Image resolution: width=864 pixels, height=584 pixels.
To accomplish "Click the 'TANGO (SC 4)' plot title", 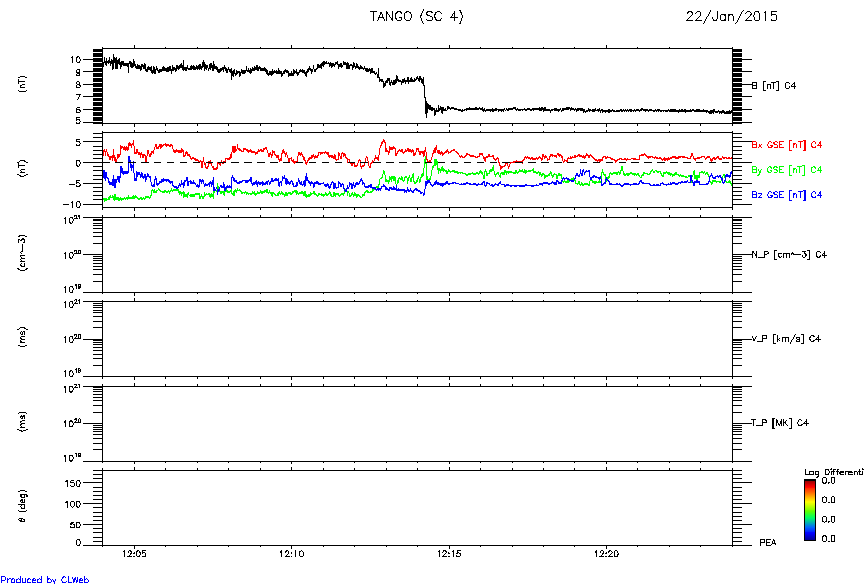I will (x=417, y=17).
